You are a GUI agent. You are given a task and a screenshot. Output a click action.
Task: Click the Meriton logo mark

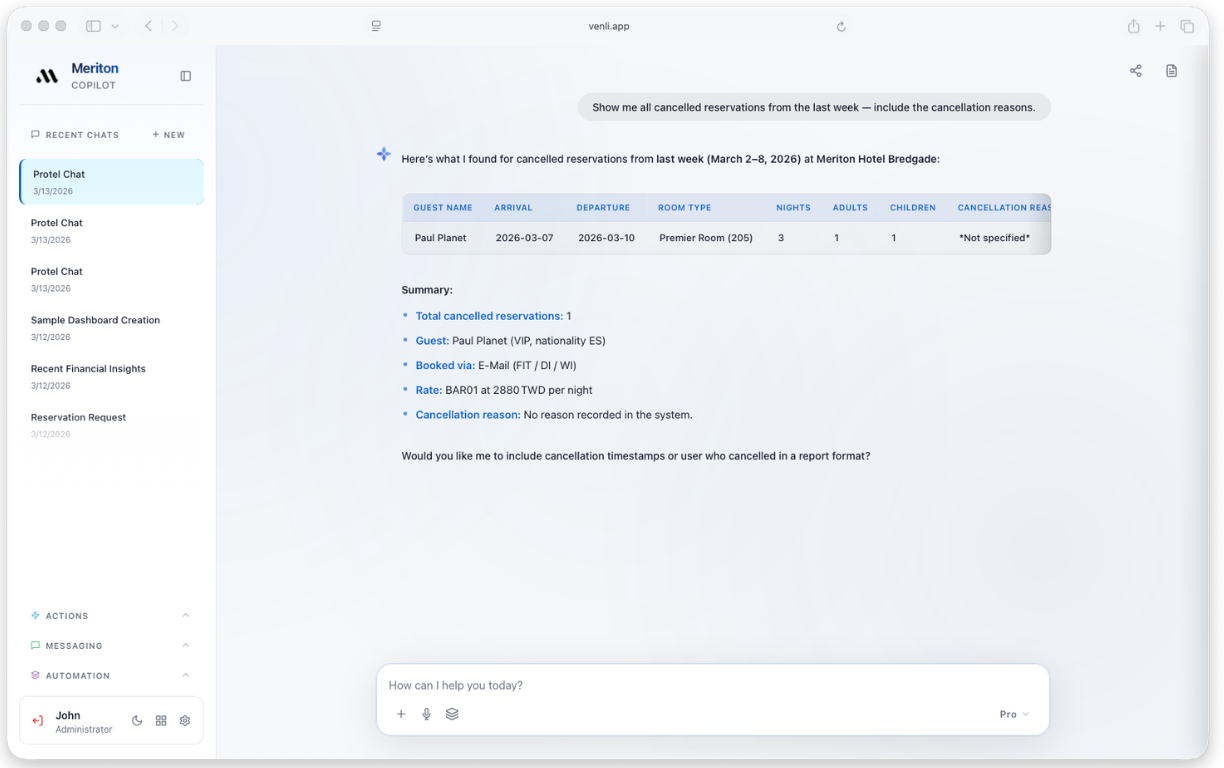click(47, 76)
